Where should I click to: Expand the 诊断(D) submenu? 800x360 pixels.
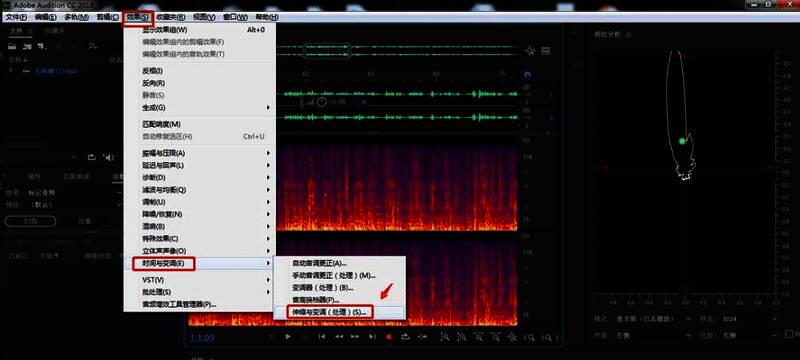click(199, 177)
